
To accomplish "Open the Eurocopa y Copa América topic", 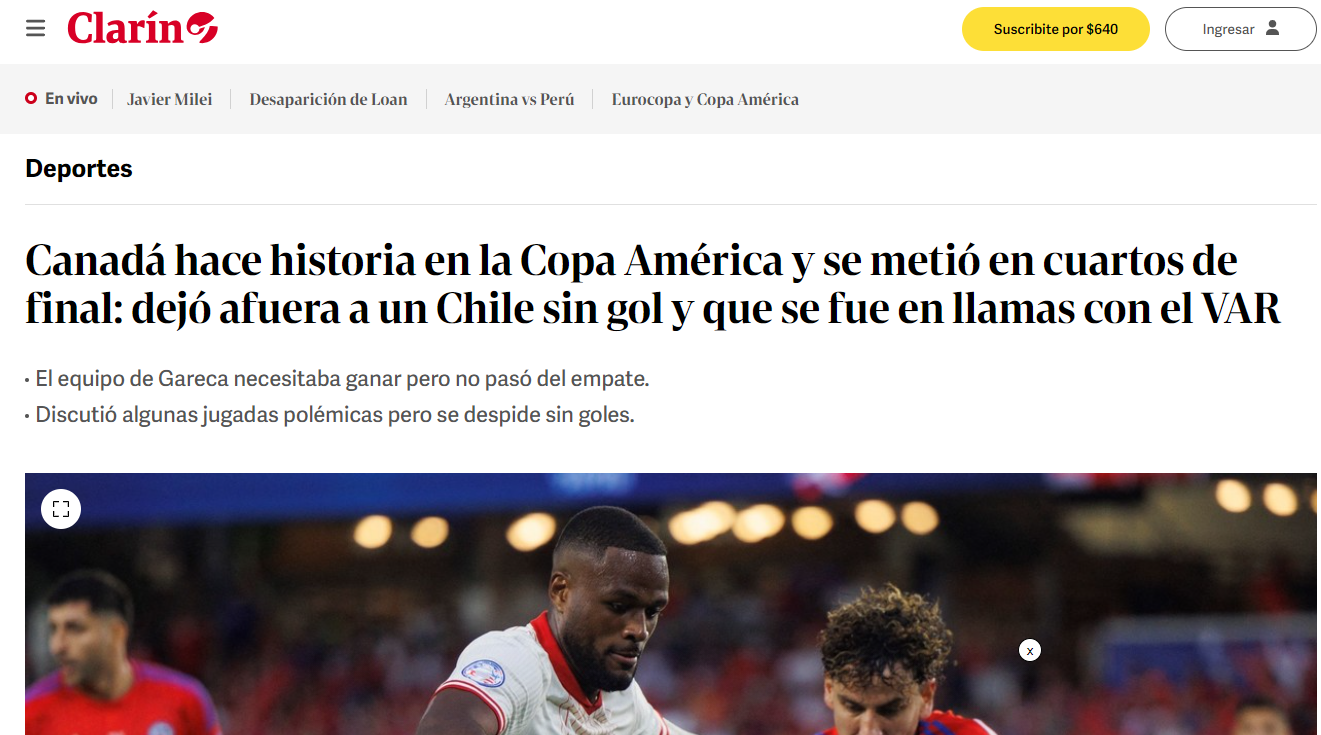I will (705, 99).
